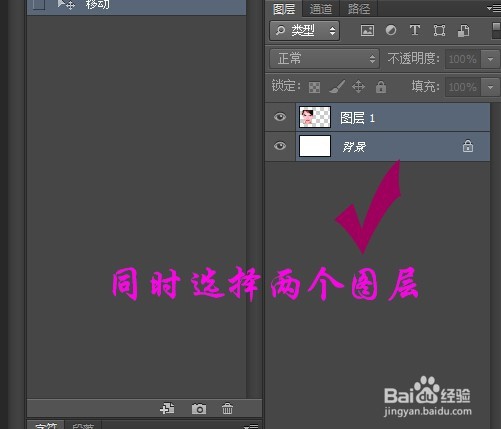
Task: Switch to the 路径 tab
Action: [359, 9]
